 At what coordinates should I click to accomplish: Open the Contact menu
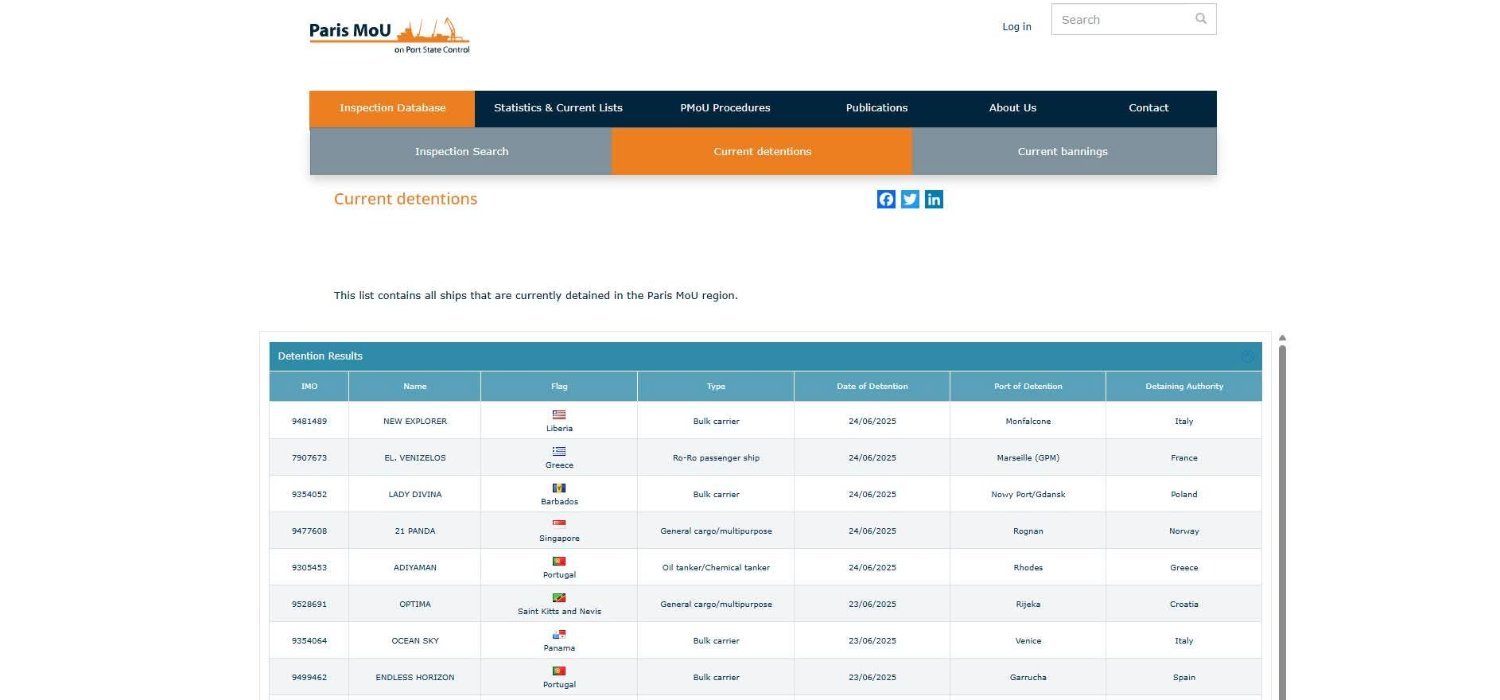[x=1149, y=108]
